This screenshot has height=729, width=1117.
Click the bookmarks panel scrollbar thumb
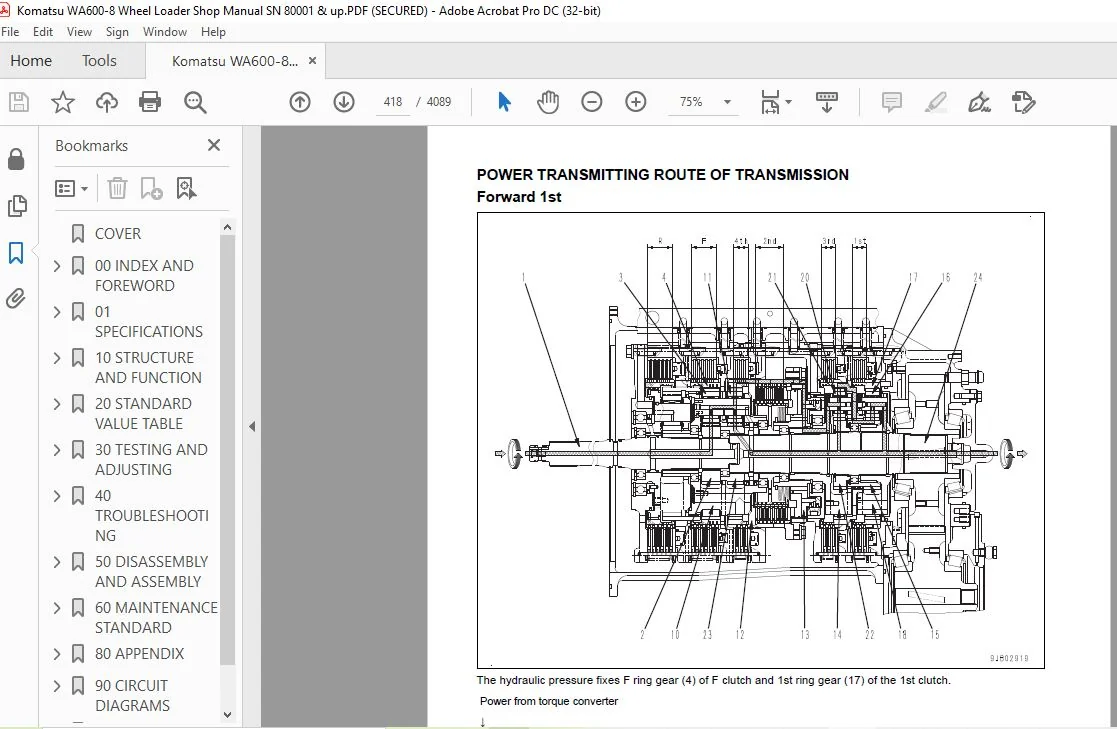click(227, 450)
